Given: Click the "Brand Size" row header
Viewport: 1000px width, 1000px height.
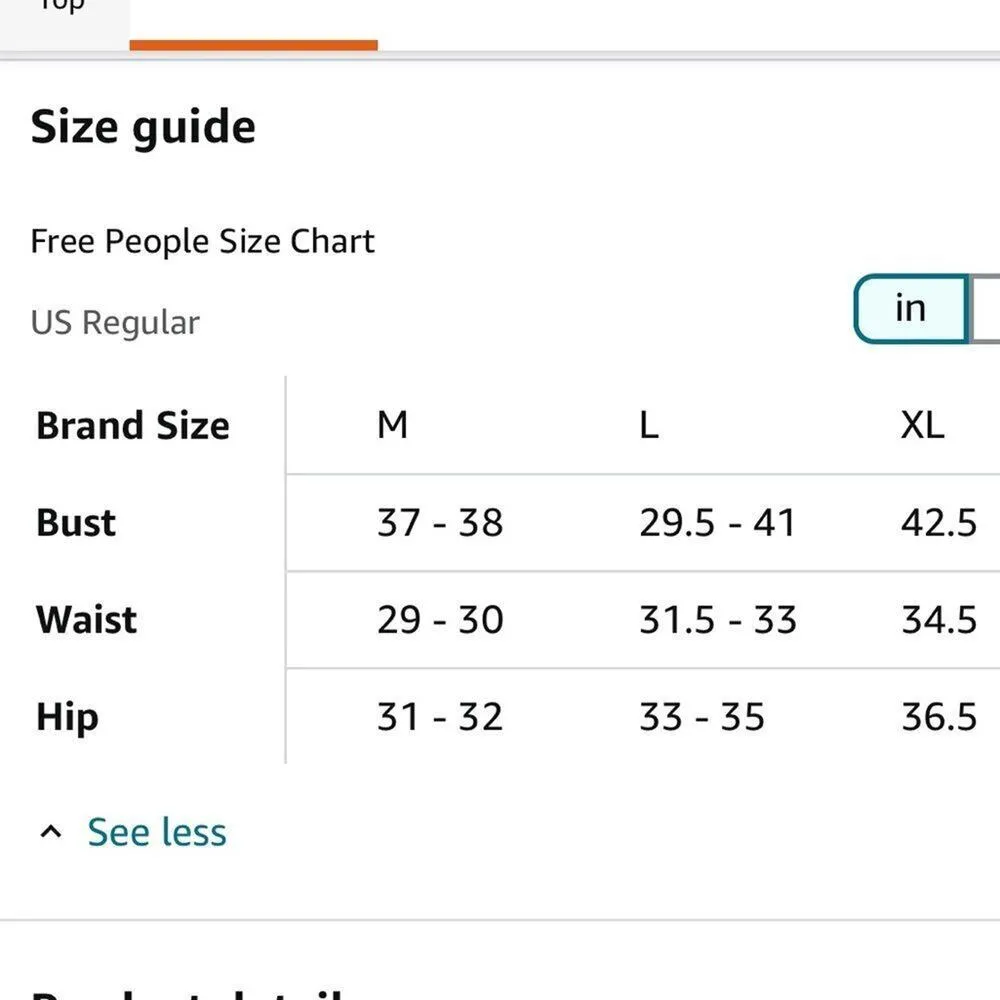Looking at the screenshot, I should 133,426.
